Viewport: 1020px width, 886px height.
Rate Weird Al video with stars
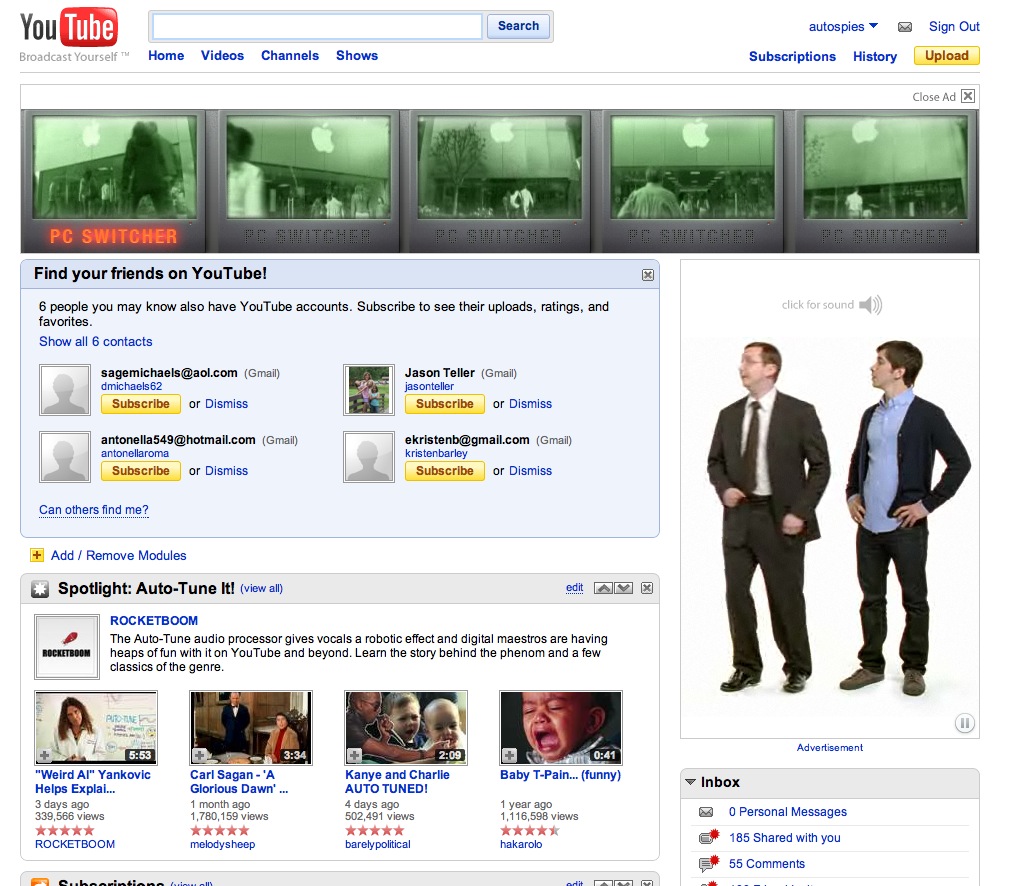[64, 830]
